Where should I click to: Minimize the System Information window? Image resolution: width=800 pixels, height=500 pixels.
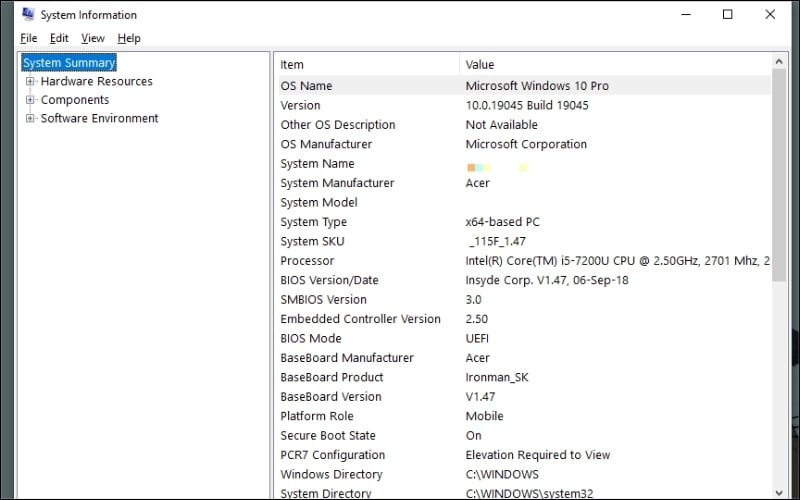pos(686,15)
